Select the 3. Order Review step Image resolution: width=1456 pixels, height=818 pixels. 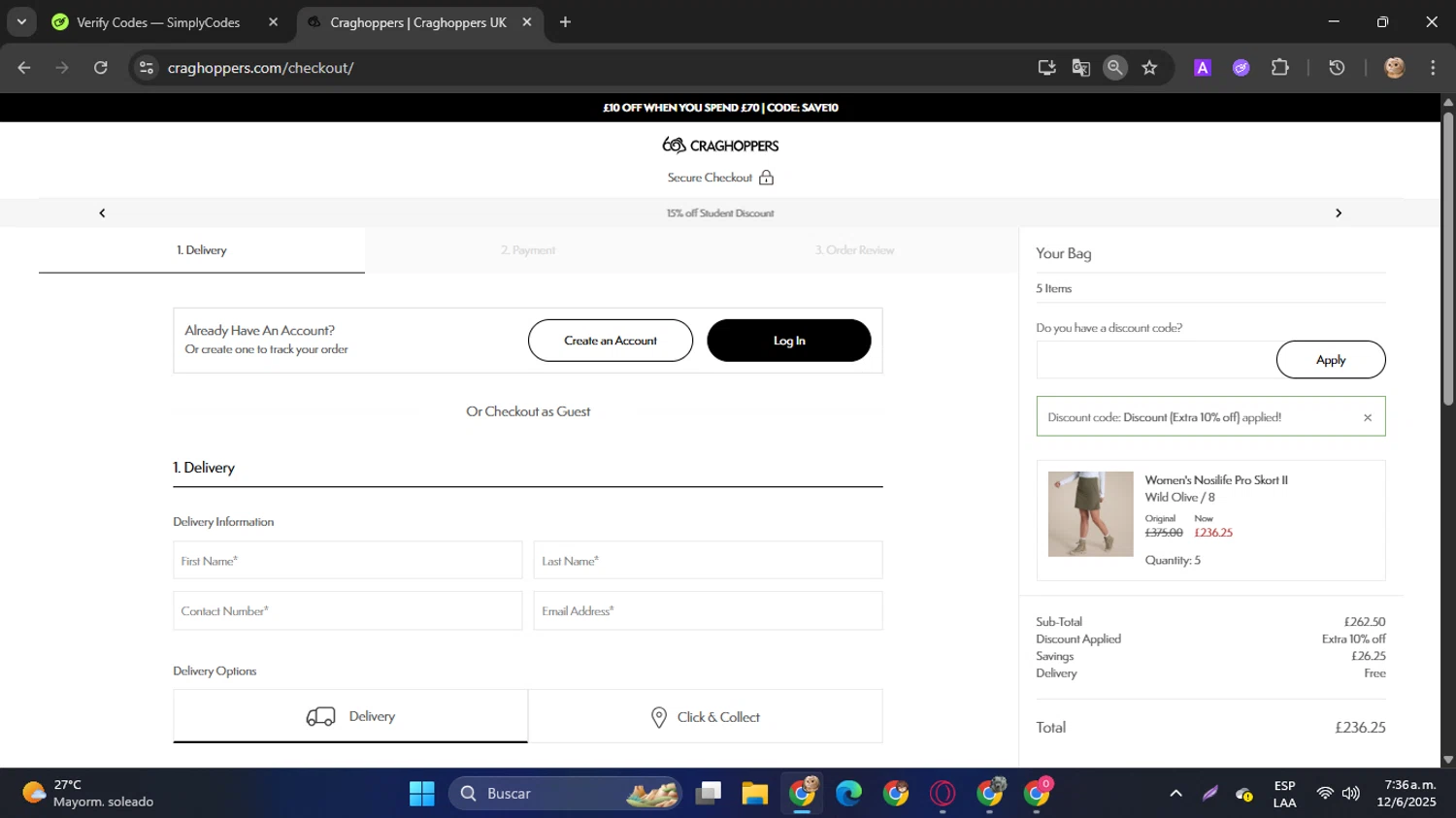(x=854, y=250)
